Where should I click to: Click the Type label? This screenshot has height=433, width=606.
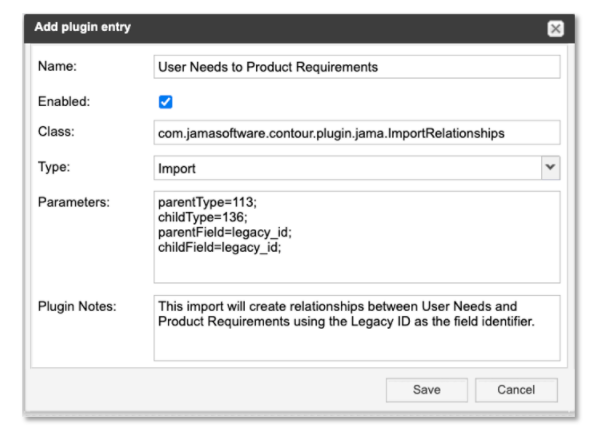pyautogui.click(x=54, y=167)
